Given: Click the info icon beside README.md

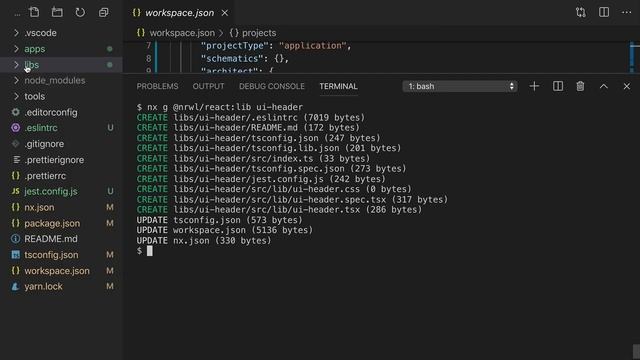Looking at the screenshot, I should point(16,239).
